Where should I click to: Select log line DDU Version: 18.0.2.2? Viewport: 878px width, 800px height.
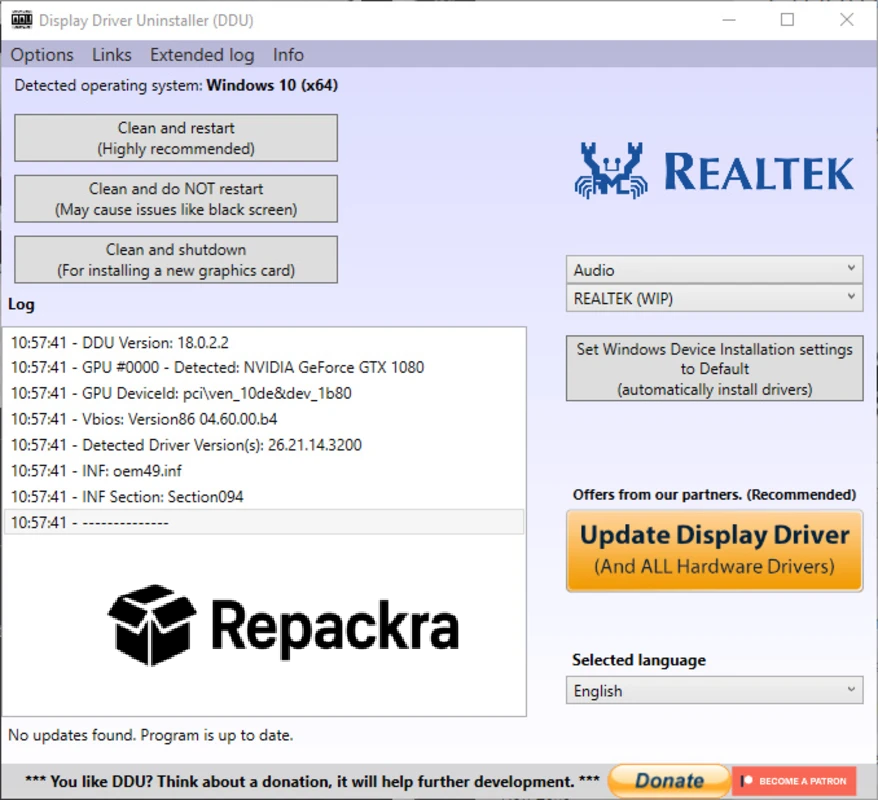[x=264, y=343]
